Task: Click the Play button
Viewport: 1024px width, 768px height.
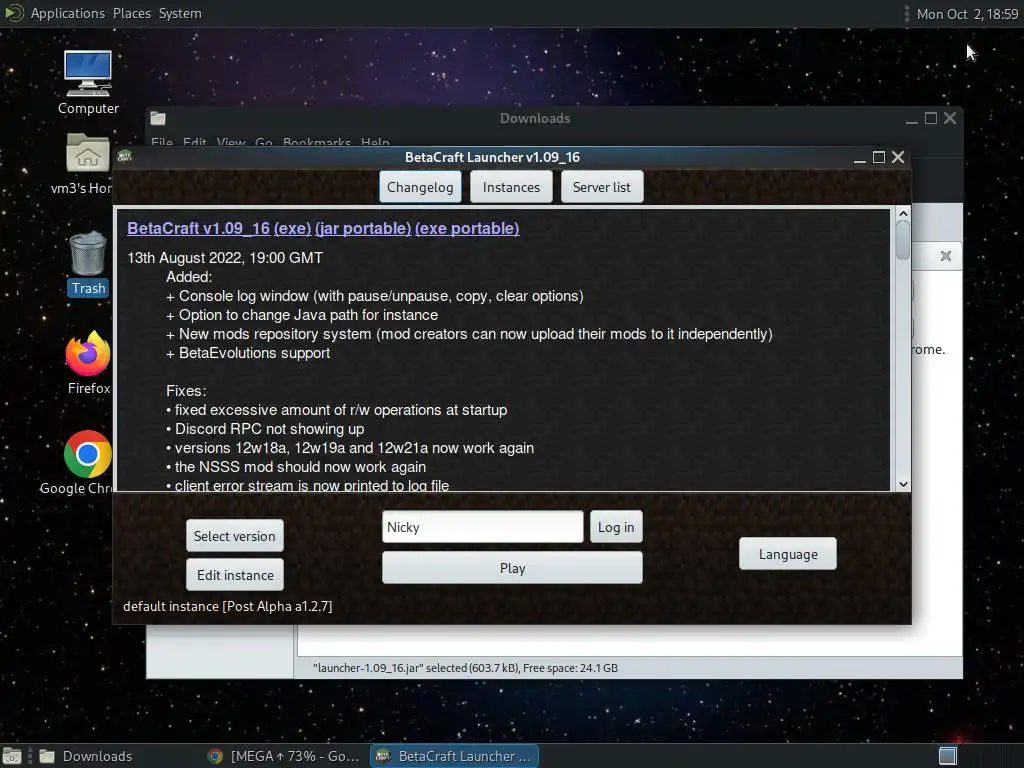Action: [x=512, y=568]
